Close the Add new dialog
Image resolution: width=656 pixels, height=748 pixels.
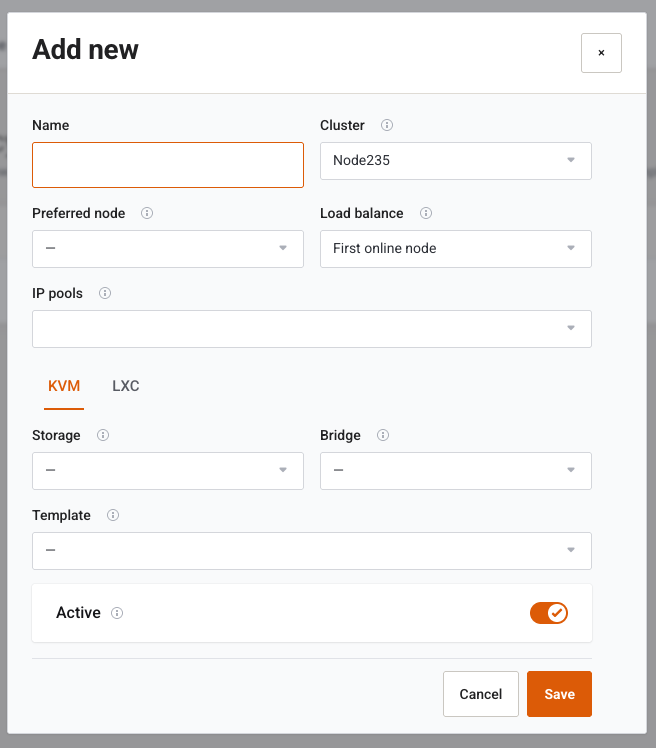601,53
